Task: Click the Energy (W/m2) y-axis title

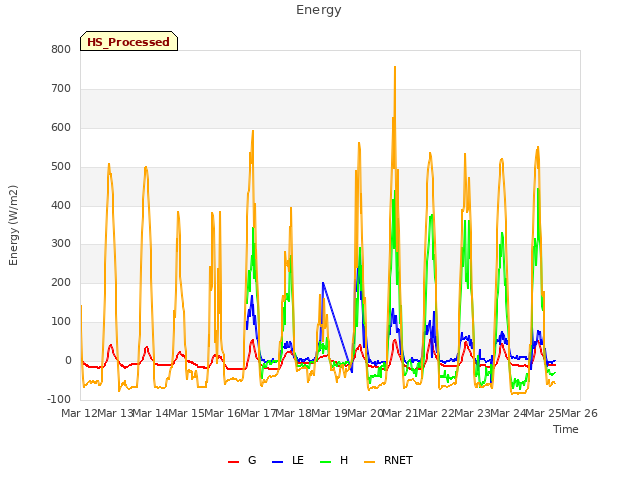Action: pyautogui.click(x=13, y=225)
